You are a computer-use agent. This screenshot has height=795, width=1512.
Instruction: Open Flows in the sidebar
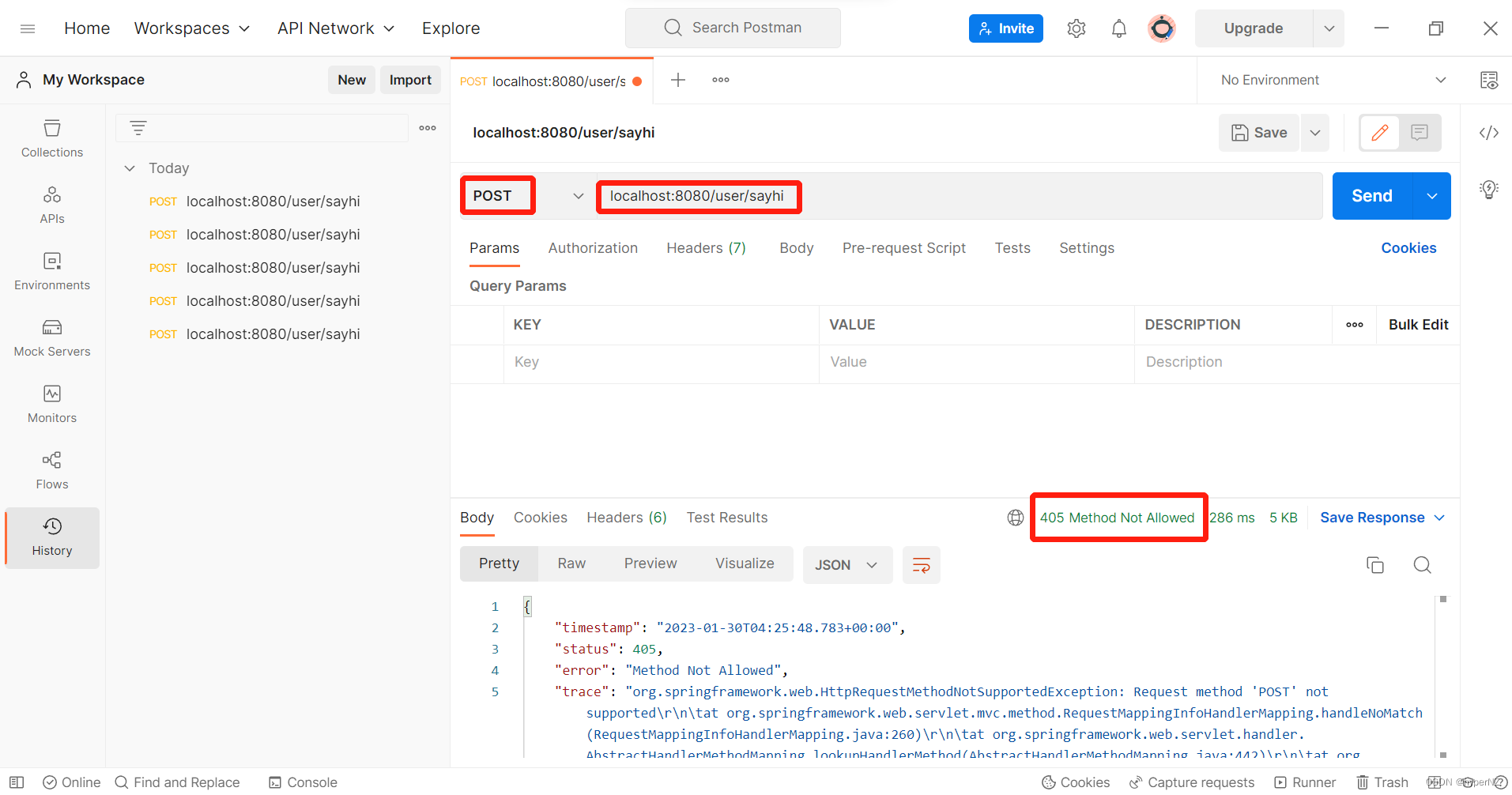click(x=52, y=471)
